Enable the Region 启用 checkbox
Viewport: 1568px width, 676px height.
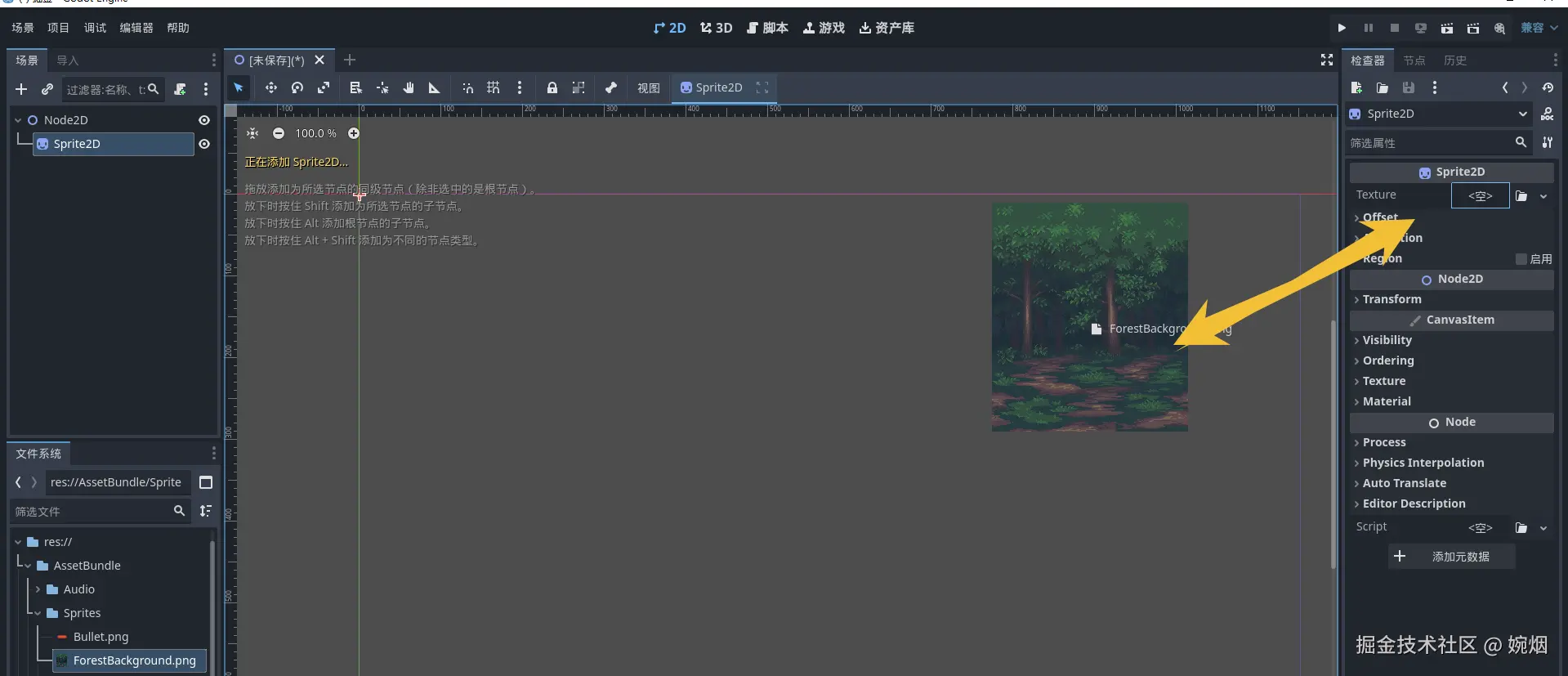coord(1521,259)
